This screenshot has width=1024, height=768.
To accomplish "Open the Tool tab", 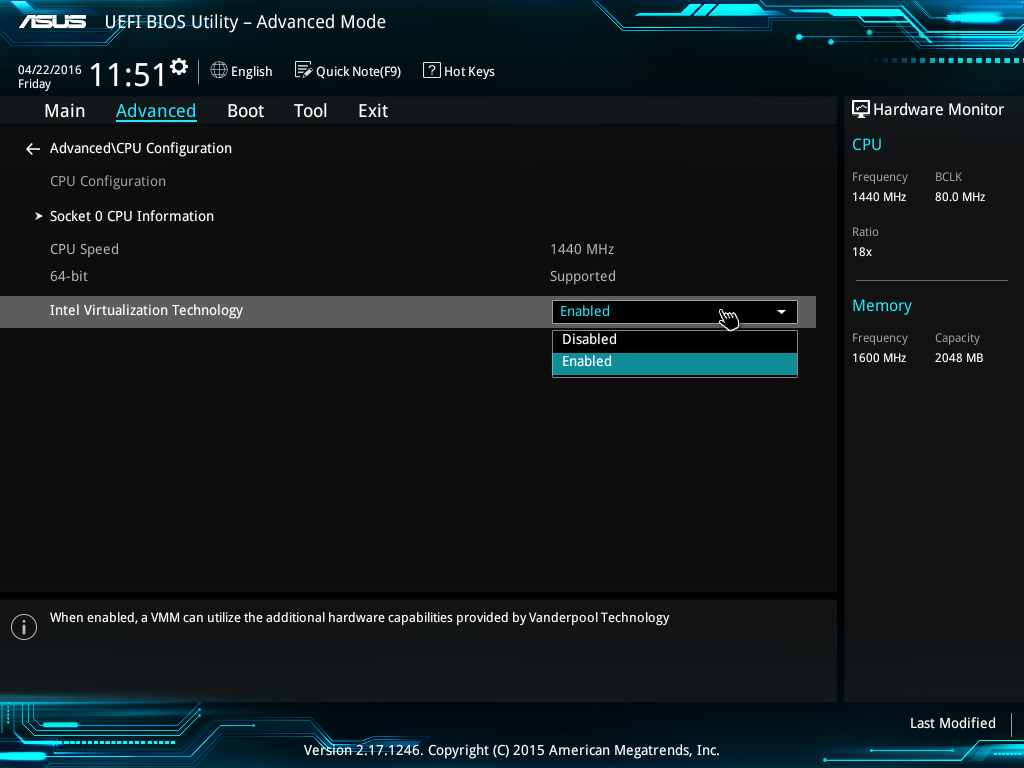I will pyautogui.click(x=310, y=111).
